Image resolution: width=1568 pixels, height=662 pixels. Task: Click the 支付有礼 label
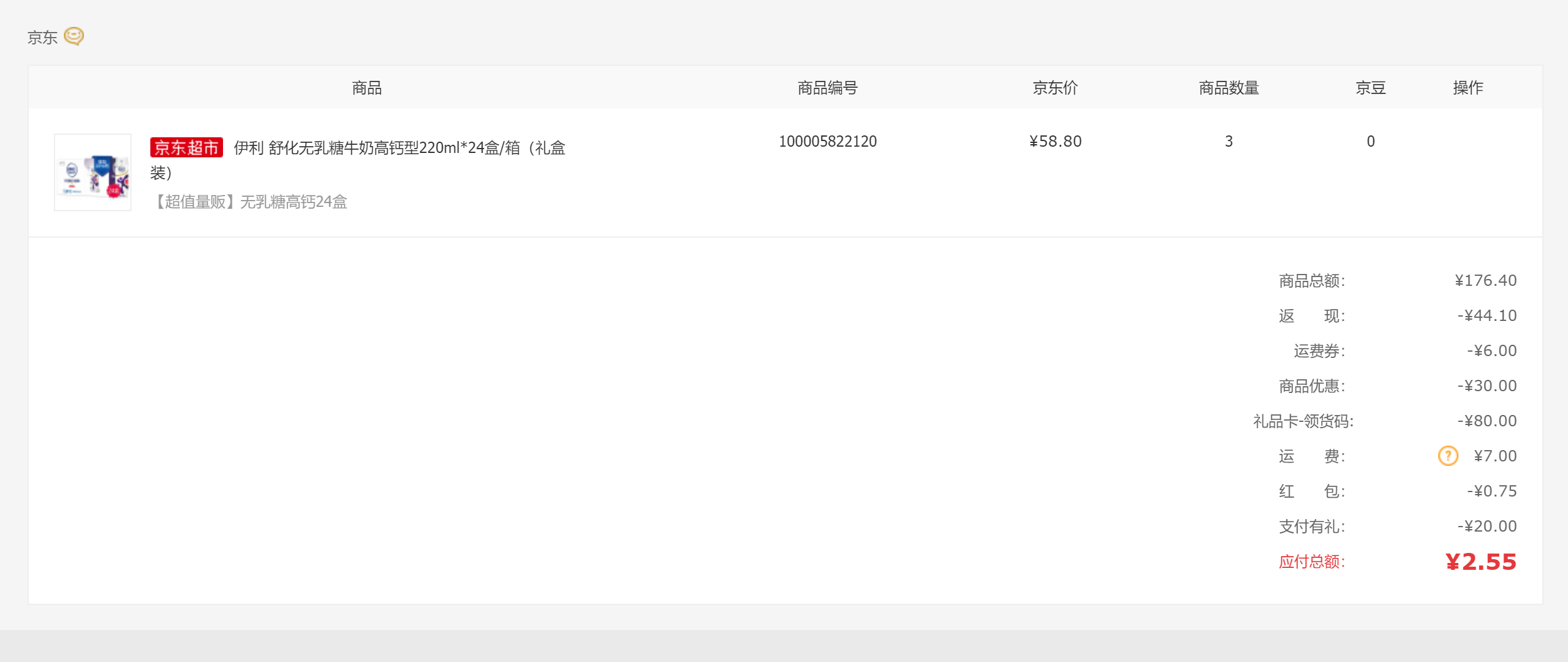tap(1312, 526)
